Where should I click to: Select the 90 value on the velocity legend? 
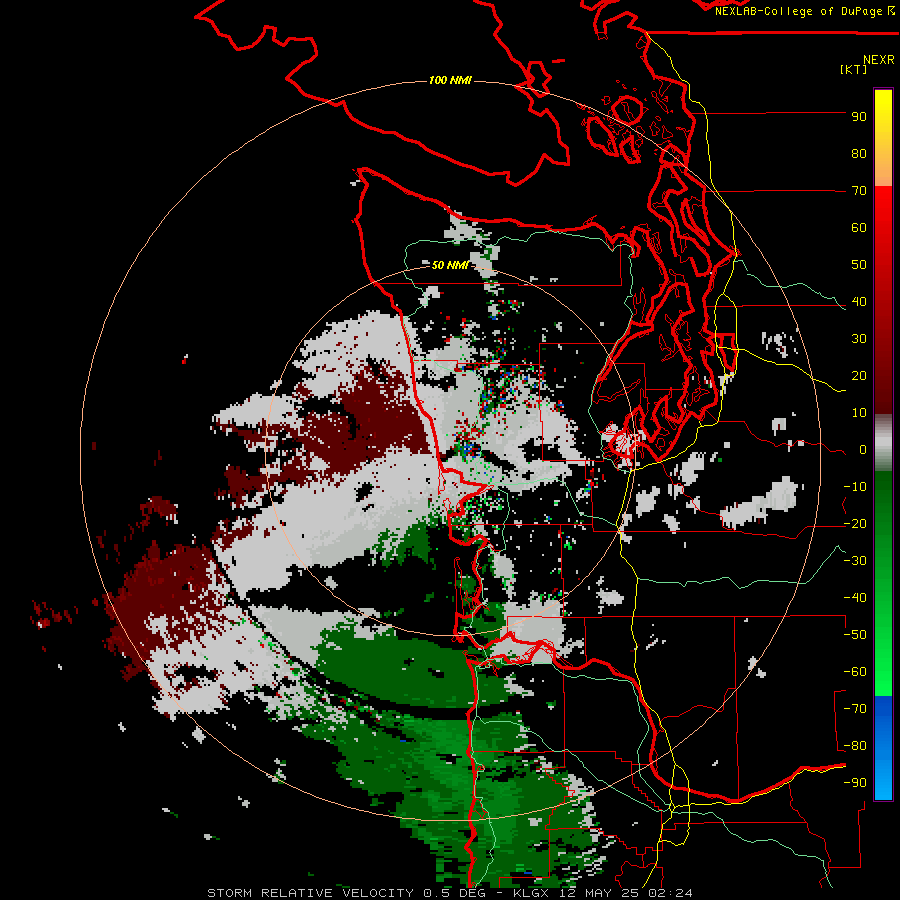point(859,117)
